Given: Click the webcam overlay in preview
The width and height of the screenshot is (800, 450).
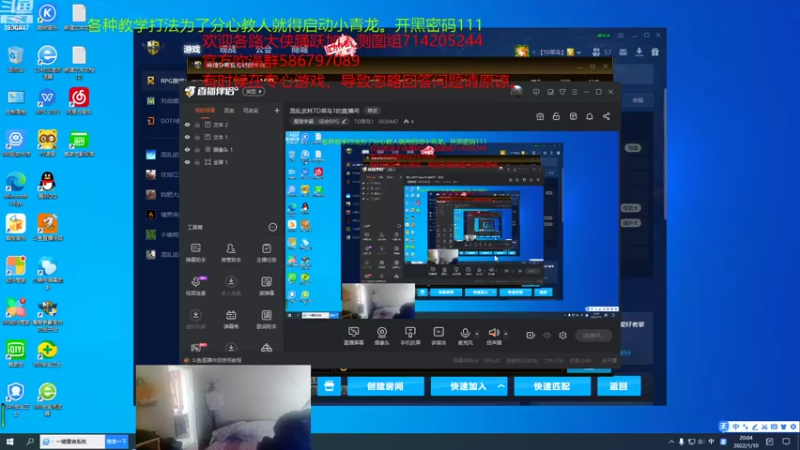Looking at the screenshot, I should pyautogui.click(x=378, y=301).
